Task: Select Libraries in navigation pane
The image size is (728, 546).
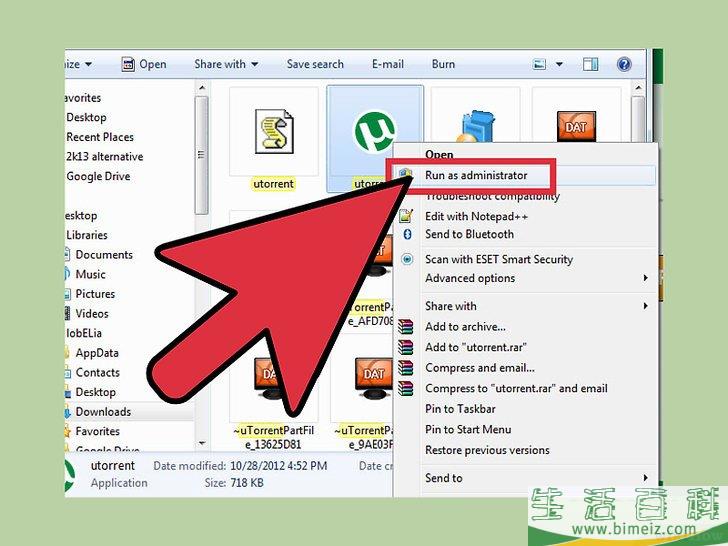Action: pos(87,235)
